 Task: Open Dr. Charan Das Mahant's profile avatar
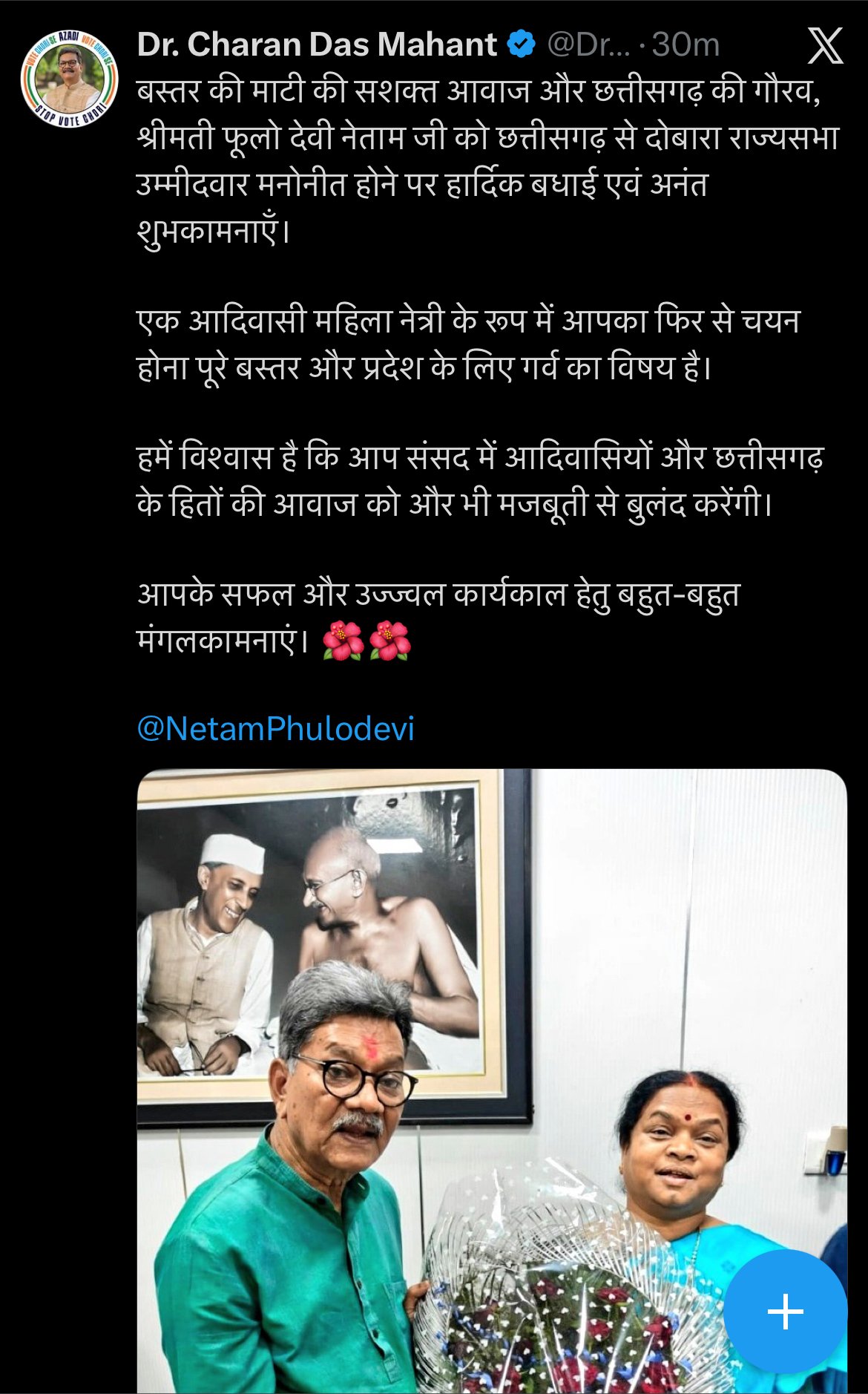tap(69, 78)
